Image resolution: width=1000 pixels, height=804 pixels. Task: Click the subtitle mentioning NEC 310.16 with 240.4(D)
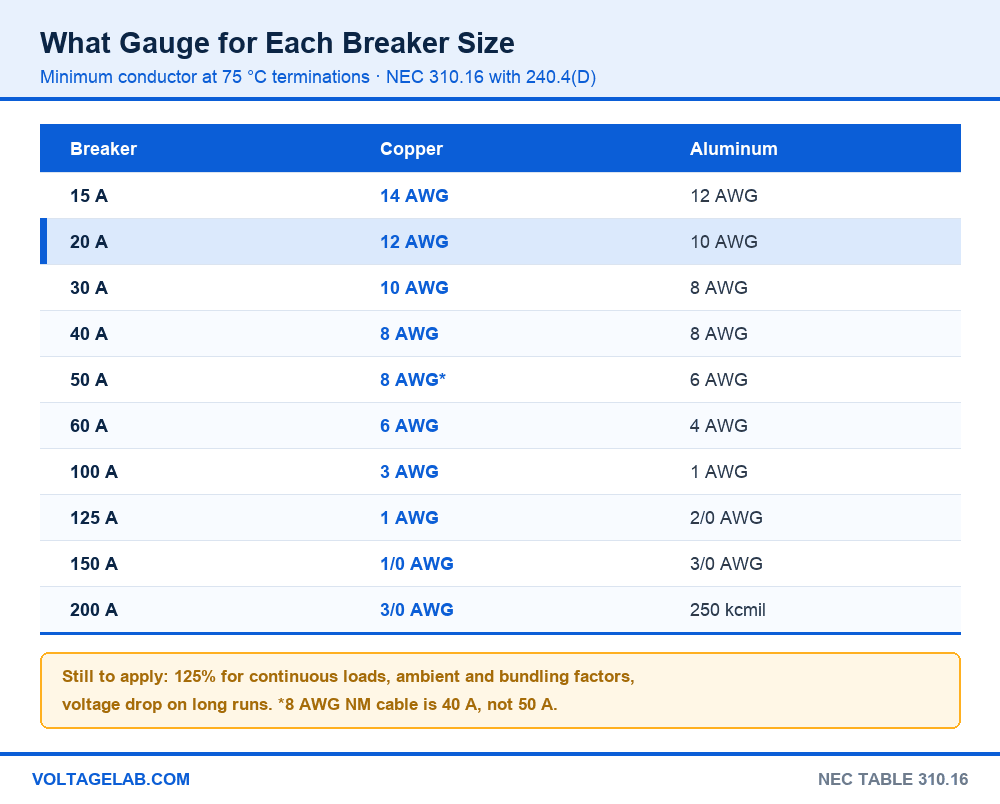[318, 77]
